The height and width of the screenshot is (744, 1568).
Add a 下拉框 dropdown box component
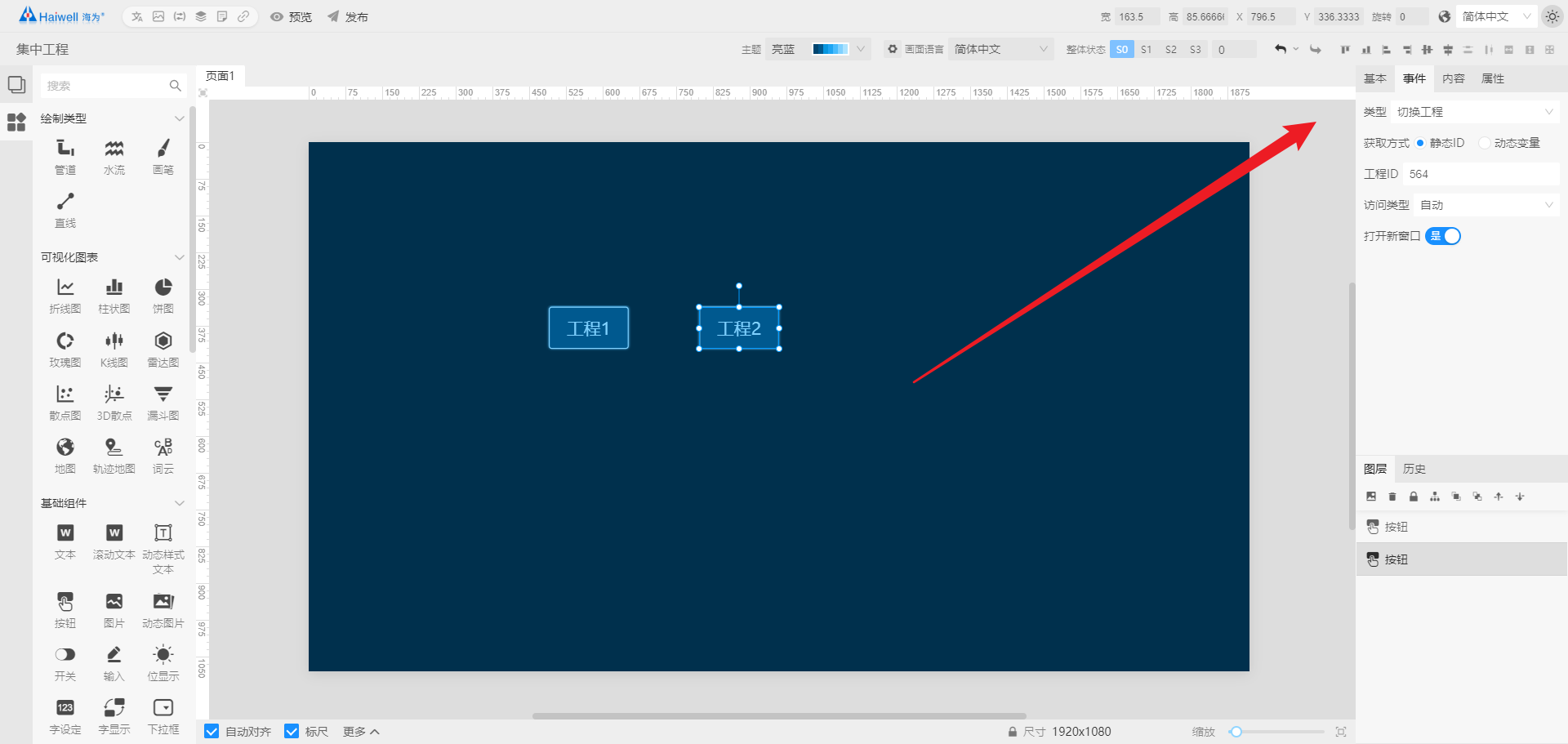tap(163, 716)
